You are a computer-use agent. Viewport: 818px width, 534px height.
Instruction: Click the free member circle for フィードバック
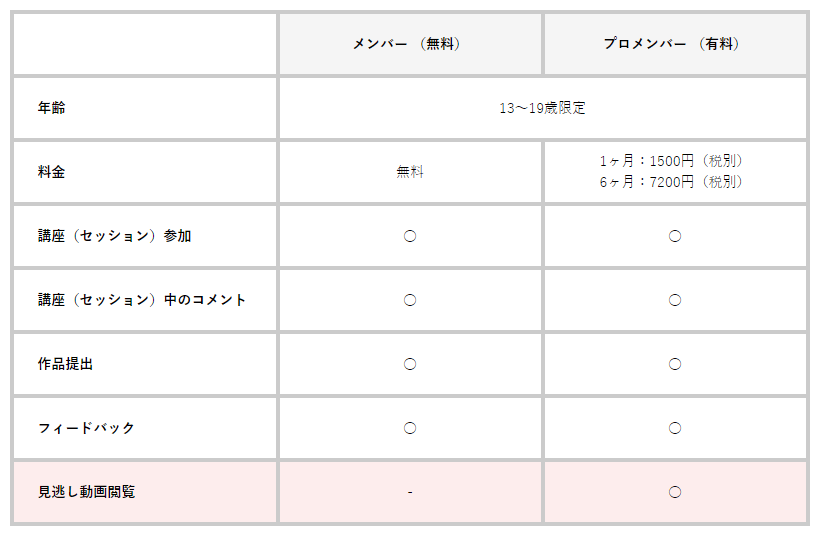pos(410,428)
